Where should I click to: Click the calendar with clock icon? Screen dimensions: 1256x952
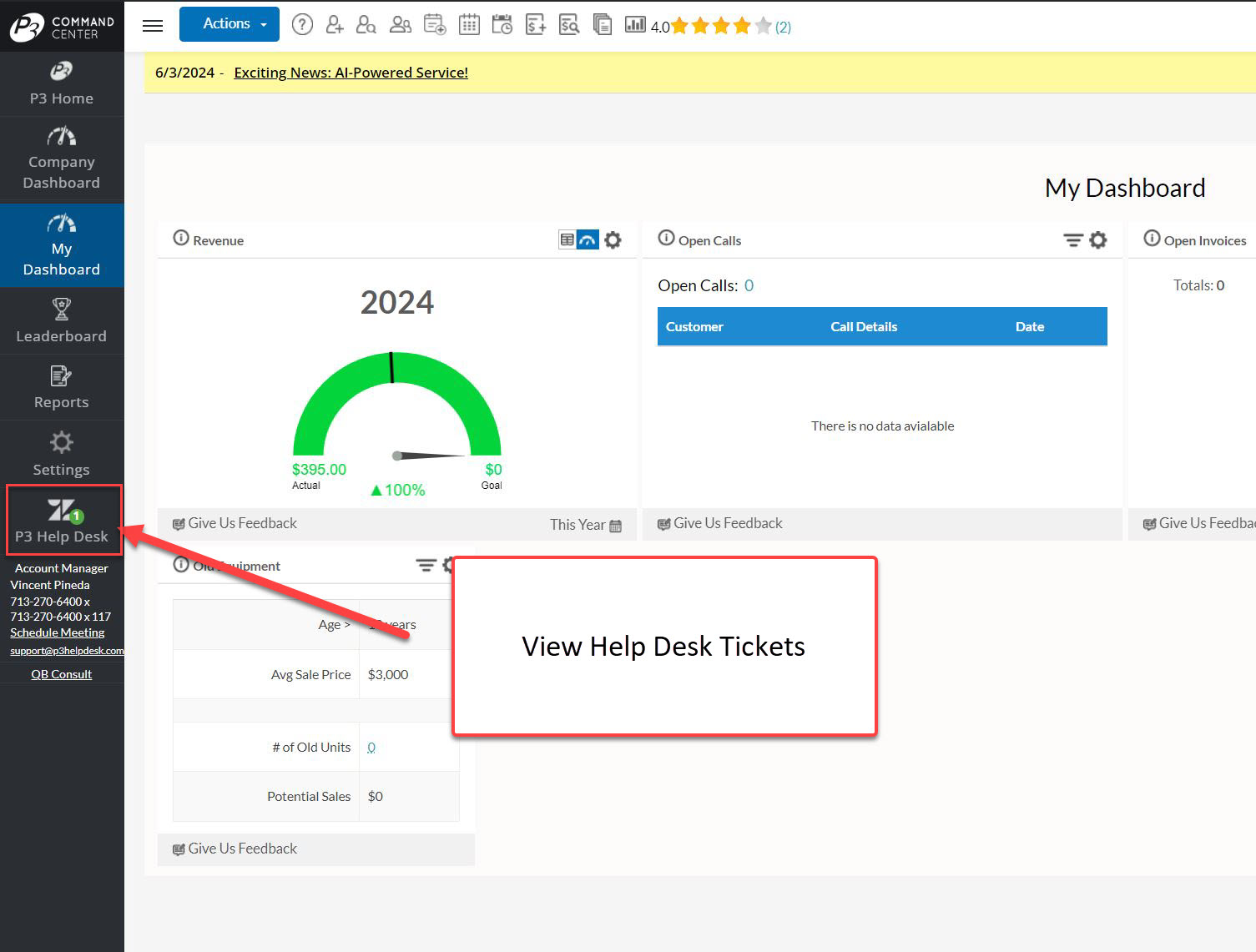(502, 25)
